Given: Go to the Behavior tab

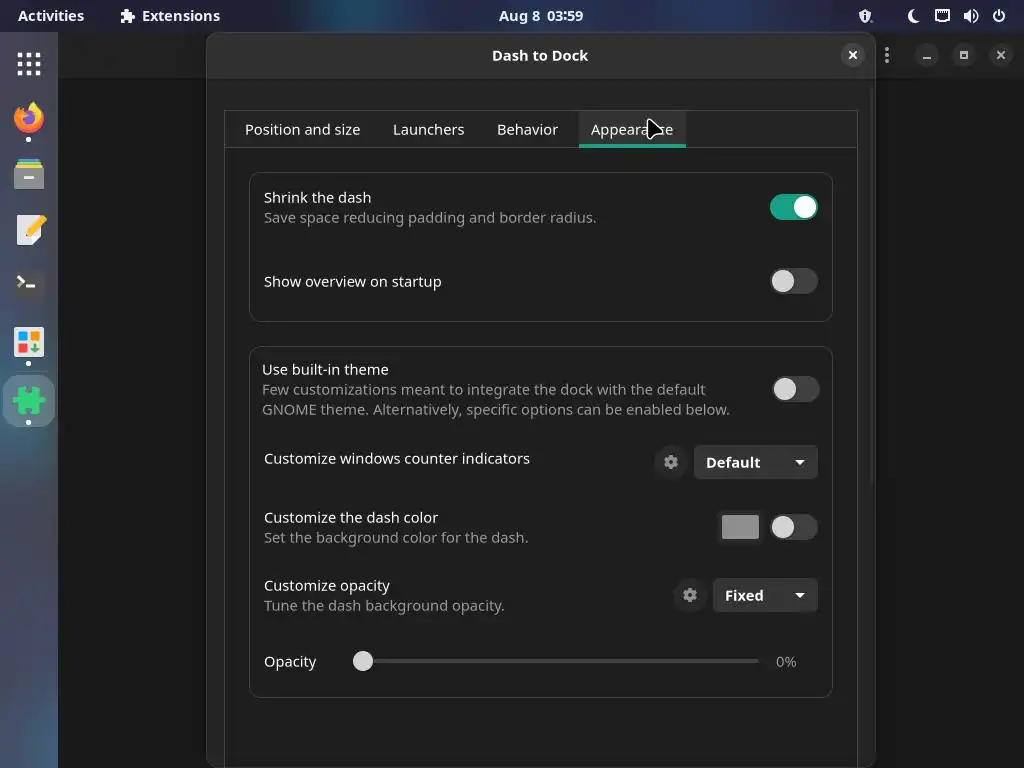Looking at the screenshot, I should [527, 130].
